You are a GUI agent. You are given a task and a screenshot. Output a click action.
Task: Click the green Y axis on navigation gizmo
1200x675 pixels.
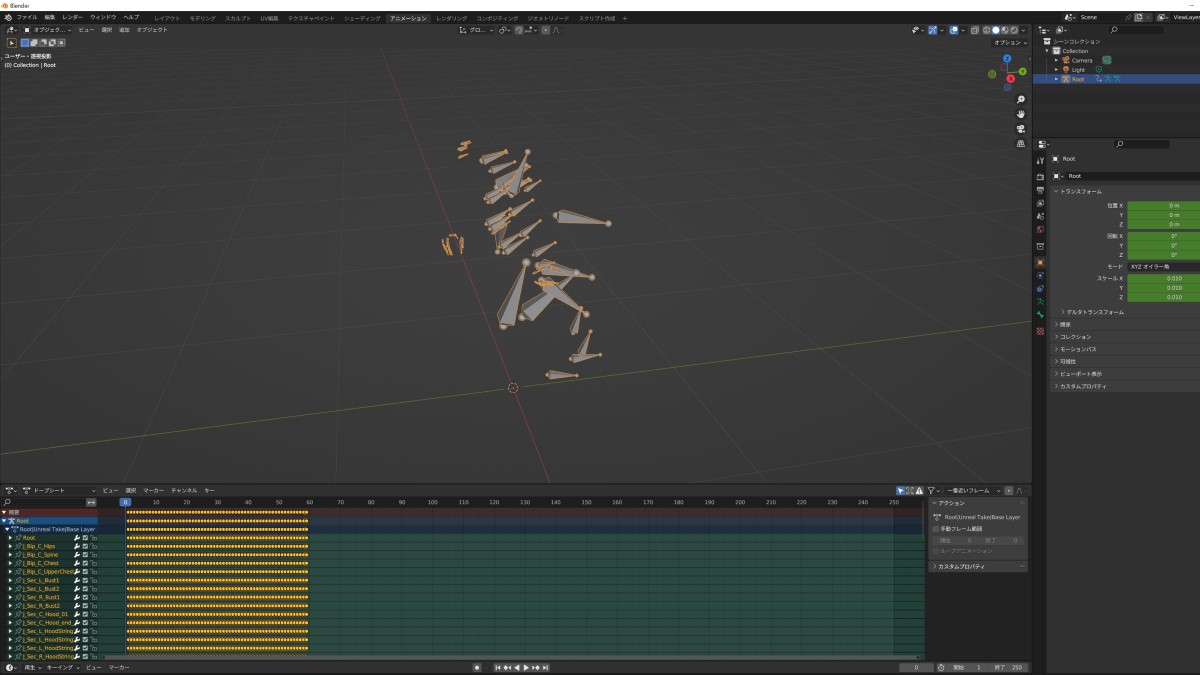pos(1022,72)
